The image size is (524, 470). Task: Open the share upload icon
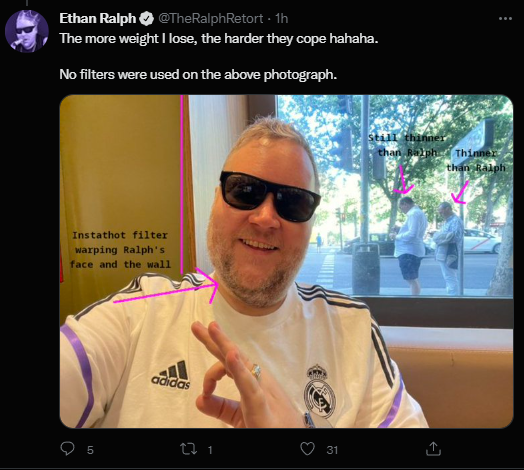[433, 449]
